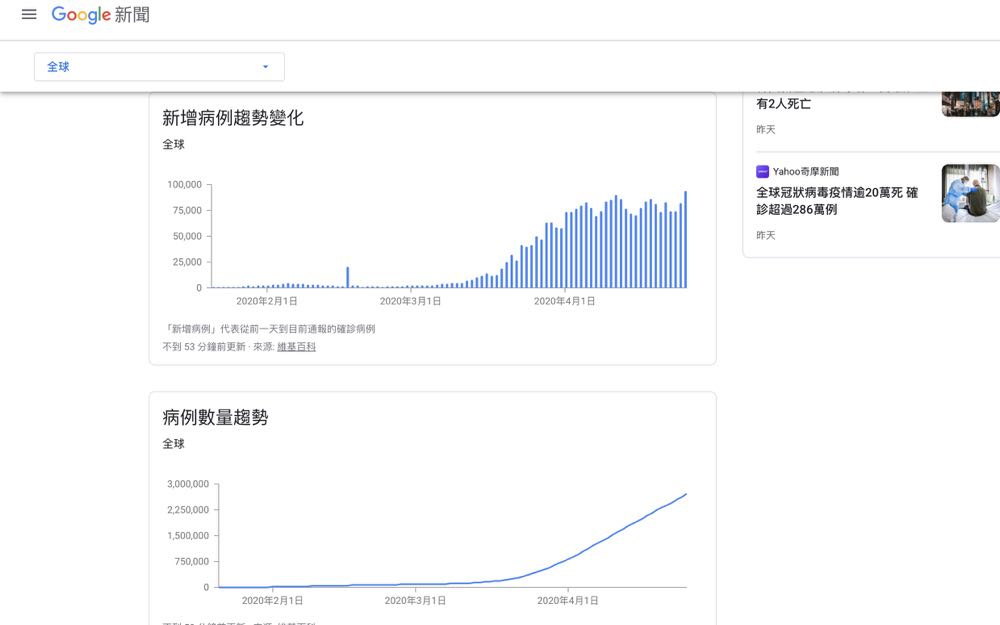Click the 100,000 y-axis label

point(184,185)
